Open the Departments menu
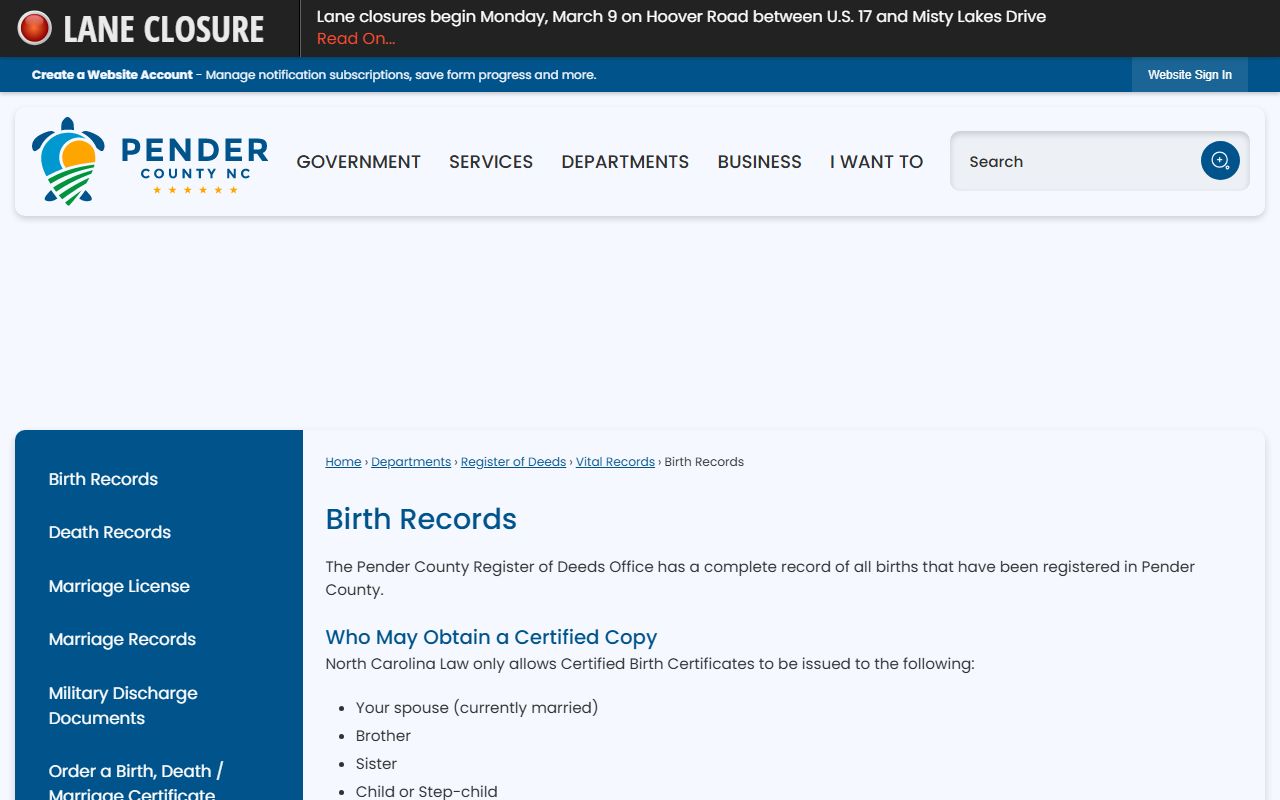Viewport: 1280px width, 800px height. coord(625,162)
